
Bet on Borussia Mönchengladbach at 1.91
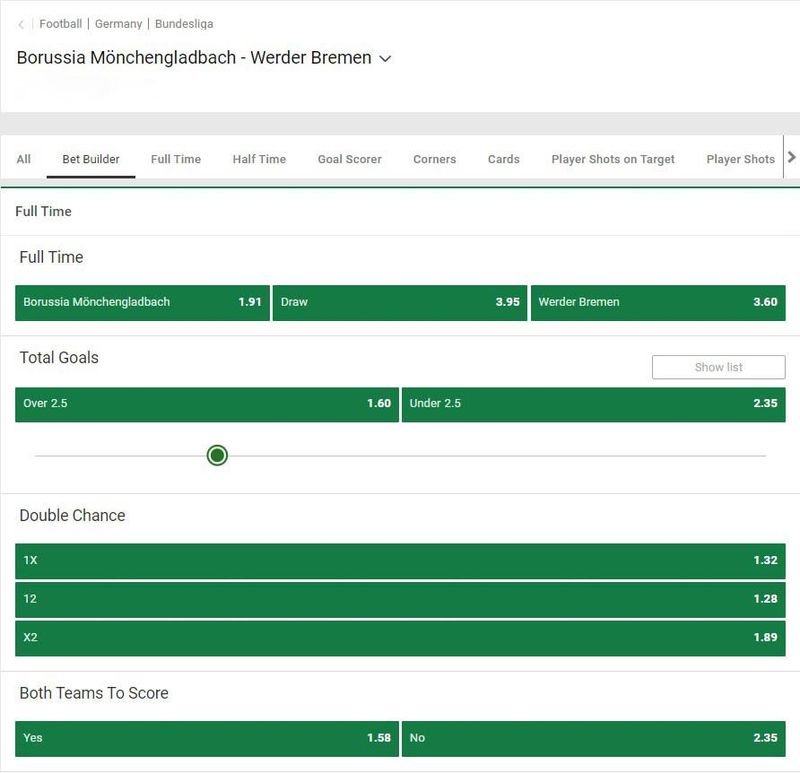pos(142,303)
